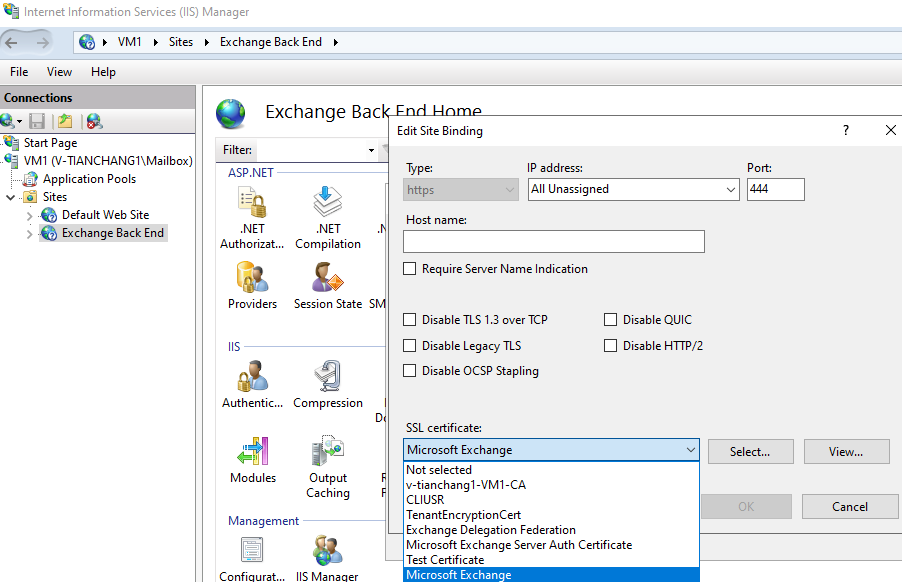The image size is (902, 582).
Task: Open the Filter dropdown arrow
Action: tap(372, 150)
